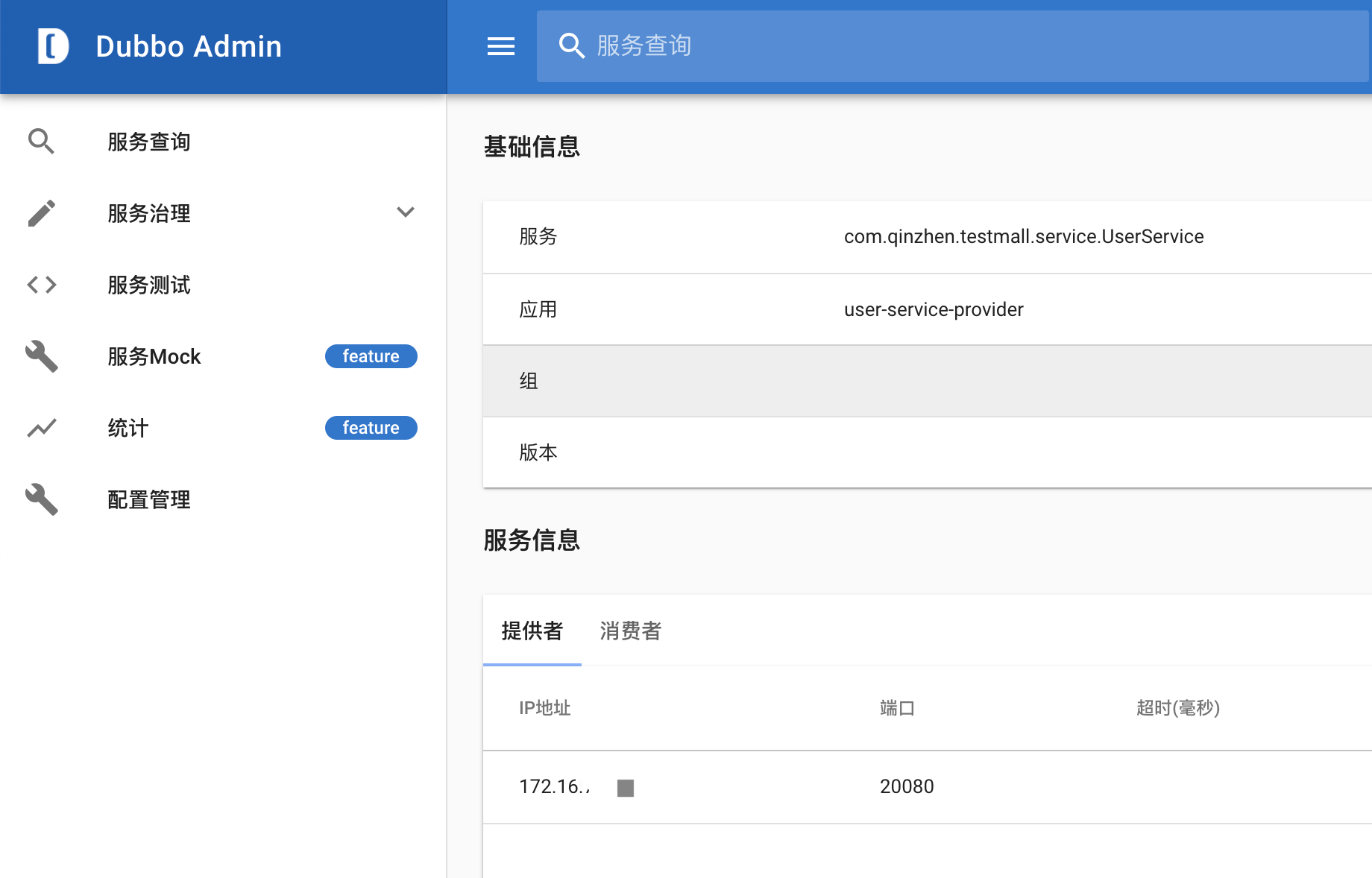
Task: Click the feature badge beside 服务Mock
Action: (371, 356)
